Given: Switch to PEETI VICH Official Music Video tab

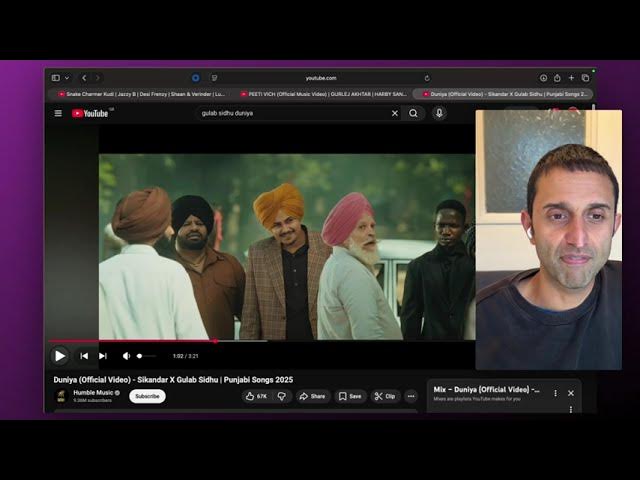Looking at the screenshot, I should (x=323, y=94).
